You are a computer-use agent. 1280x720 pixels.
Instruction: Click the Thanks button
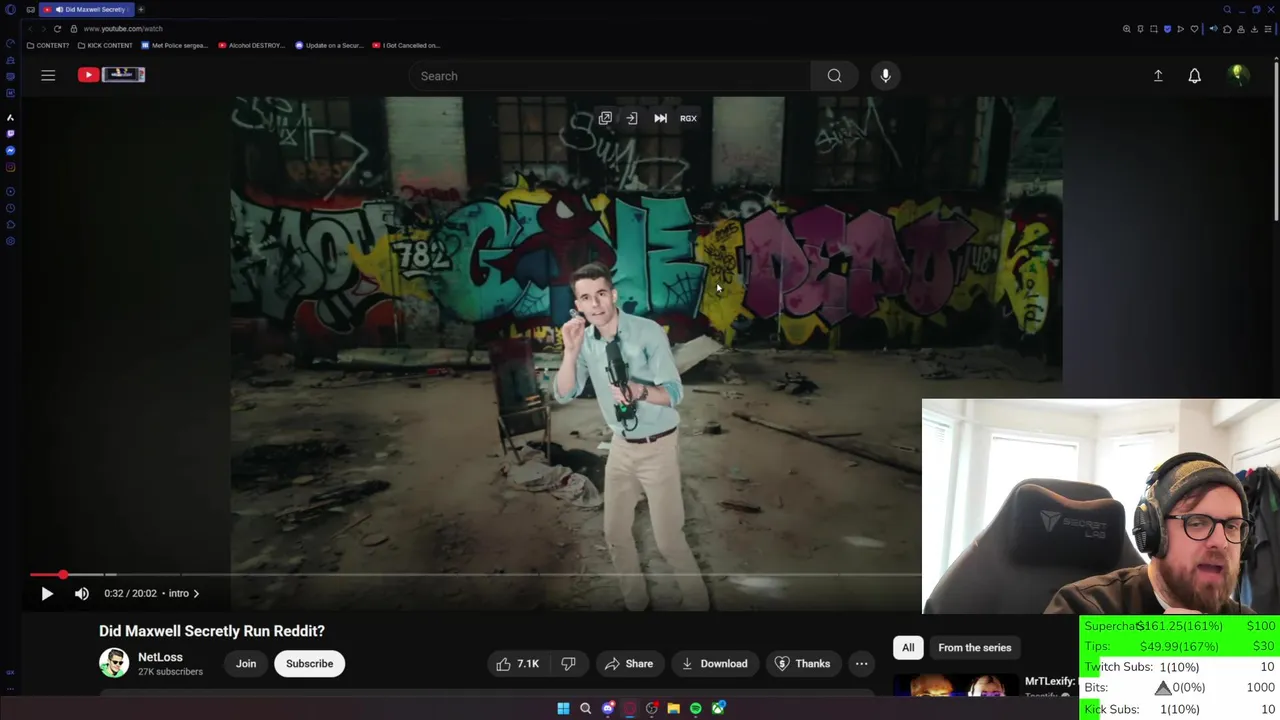click(x=803, y=664)
